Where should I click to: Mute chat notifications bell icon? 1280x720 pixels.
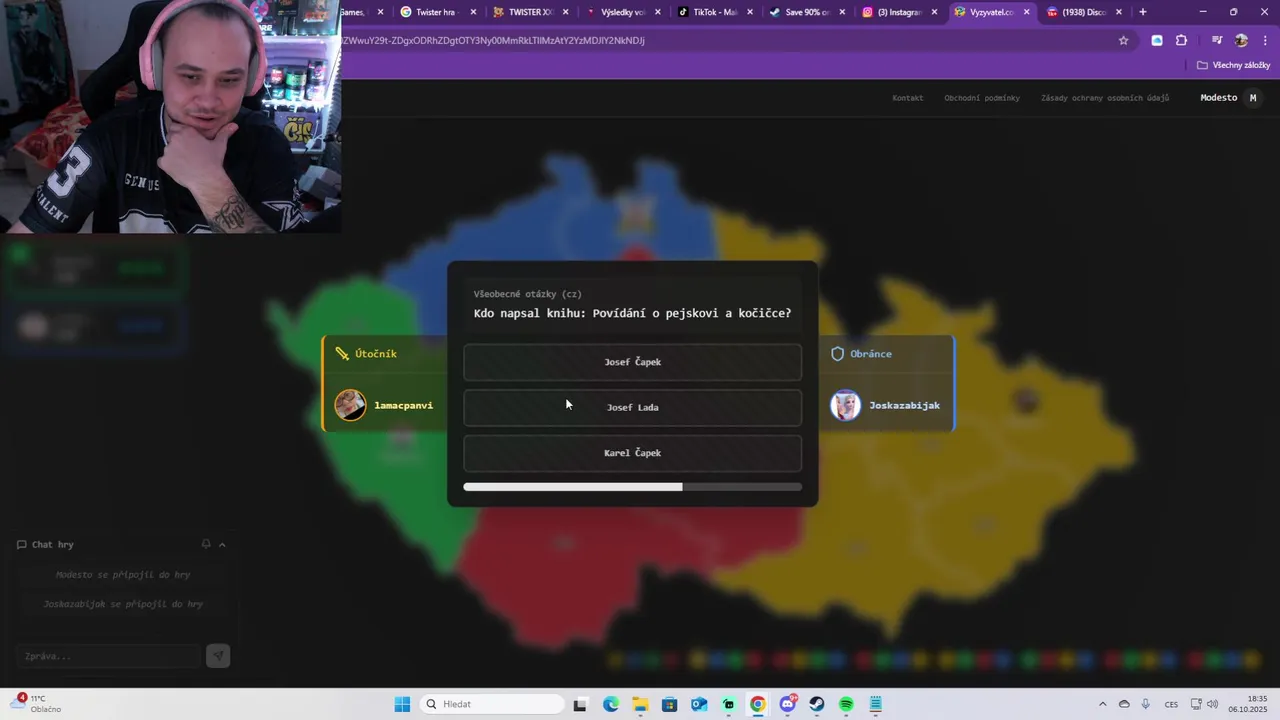pos(206,544)
